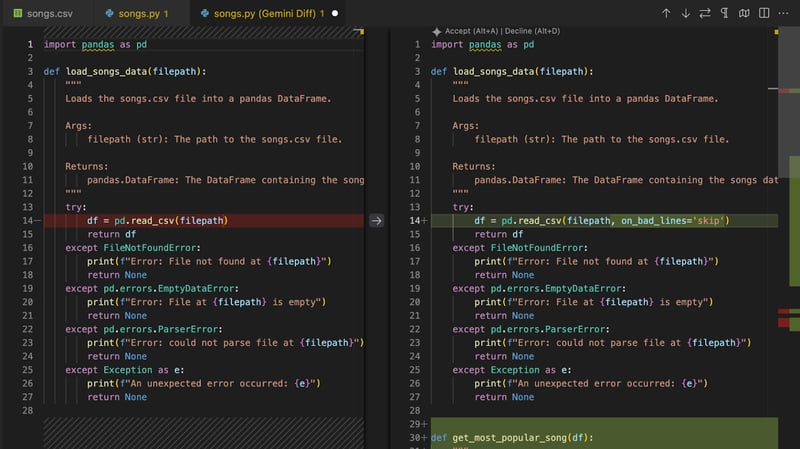The width and height of the screenshot is (800, 449).
Task: Click 'def load_songs_data(filepath):' in right pane
Action: [512, 71]
